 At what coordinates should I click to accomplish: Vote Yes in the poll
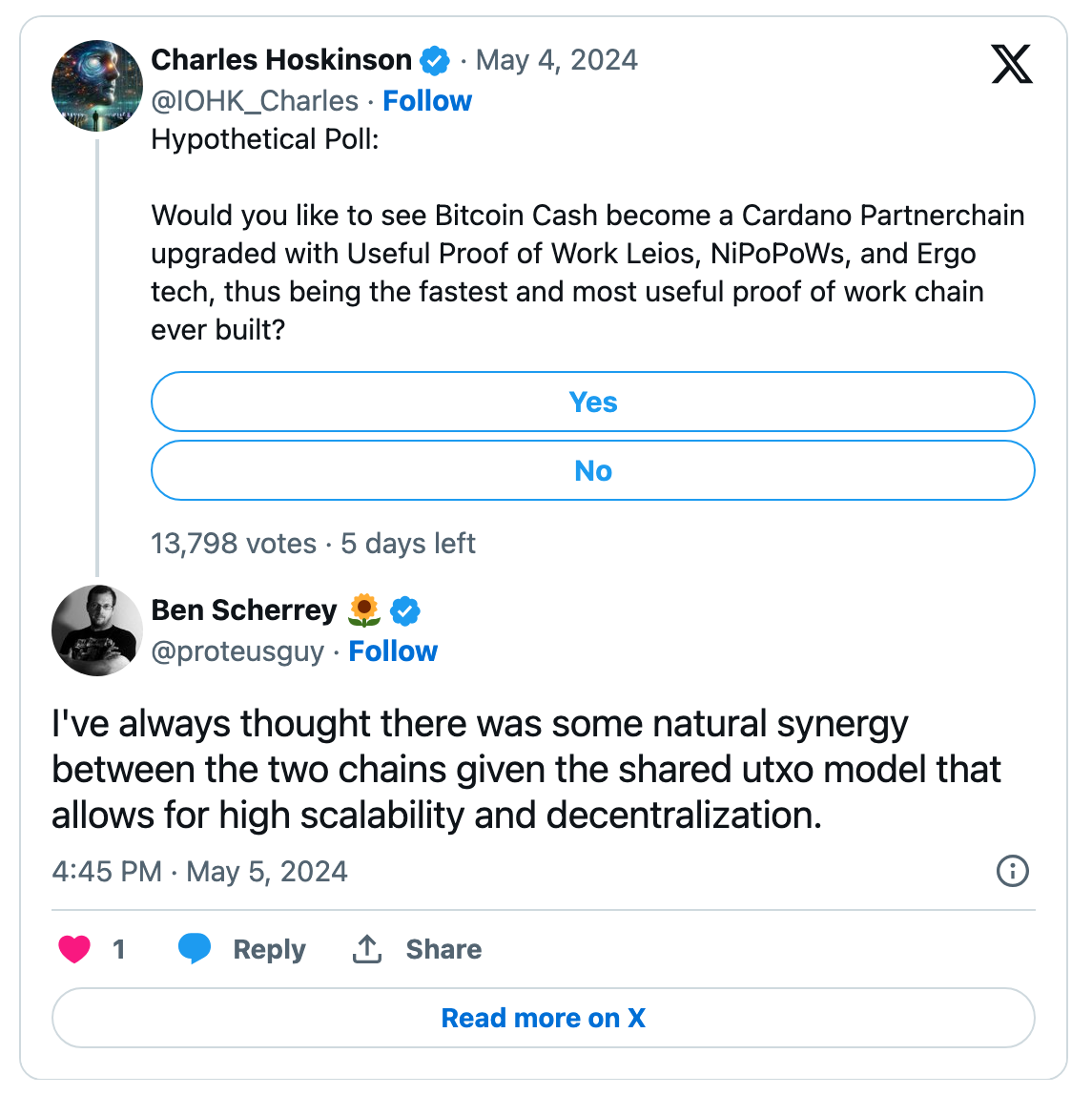(x=592, y=402)
